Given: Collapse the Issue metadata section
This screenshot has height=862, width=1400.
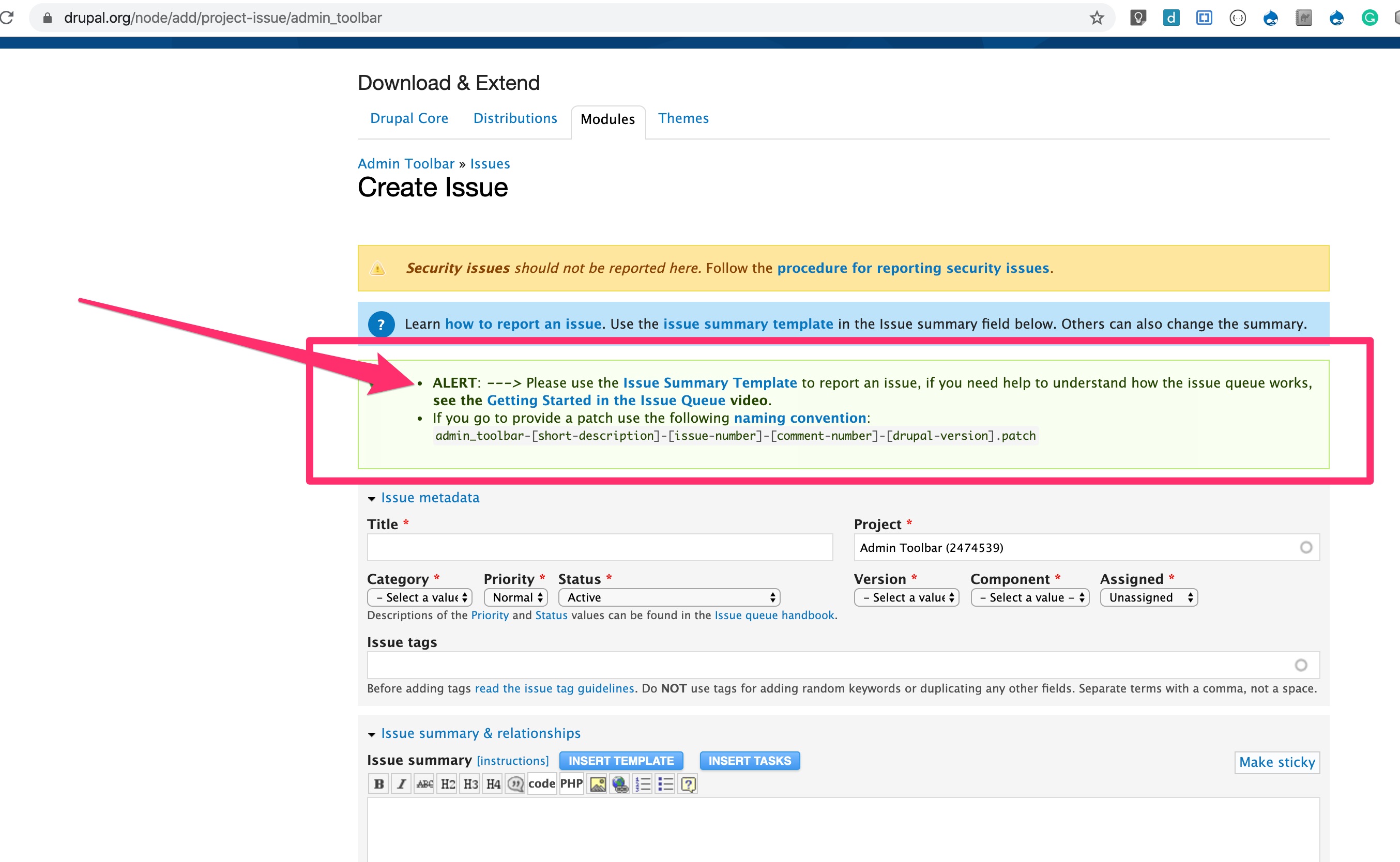Looking at the screenshot, I should (x=430, y=498).
